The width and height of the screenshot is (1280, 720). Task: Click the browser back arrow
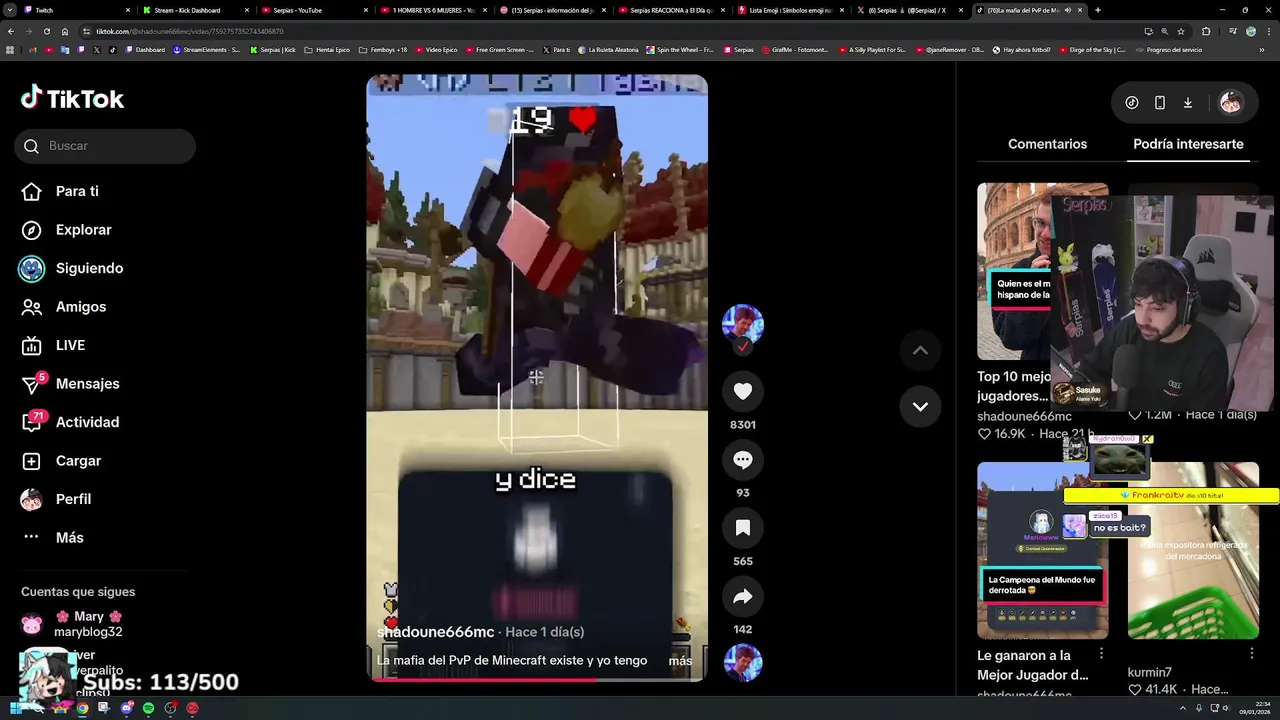pos(11,31)
